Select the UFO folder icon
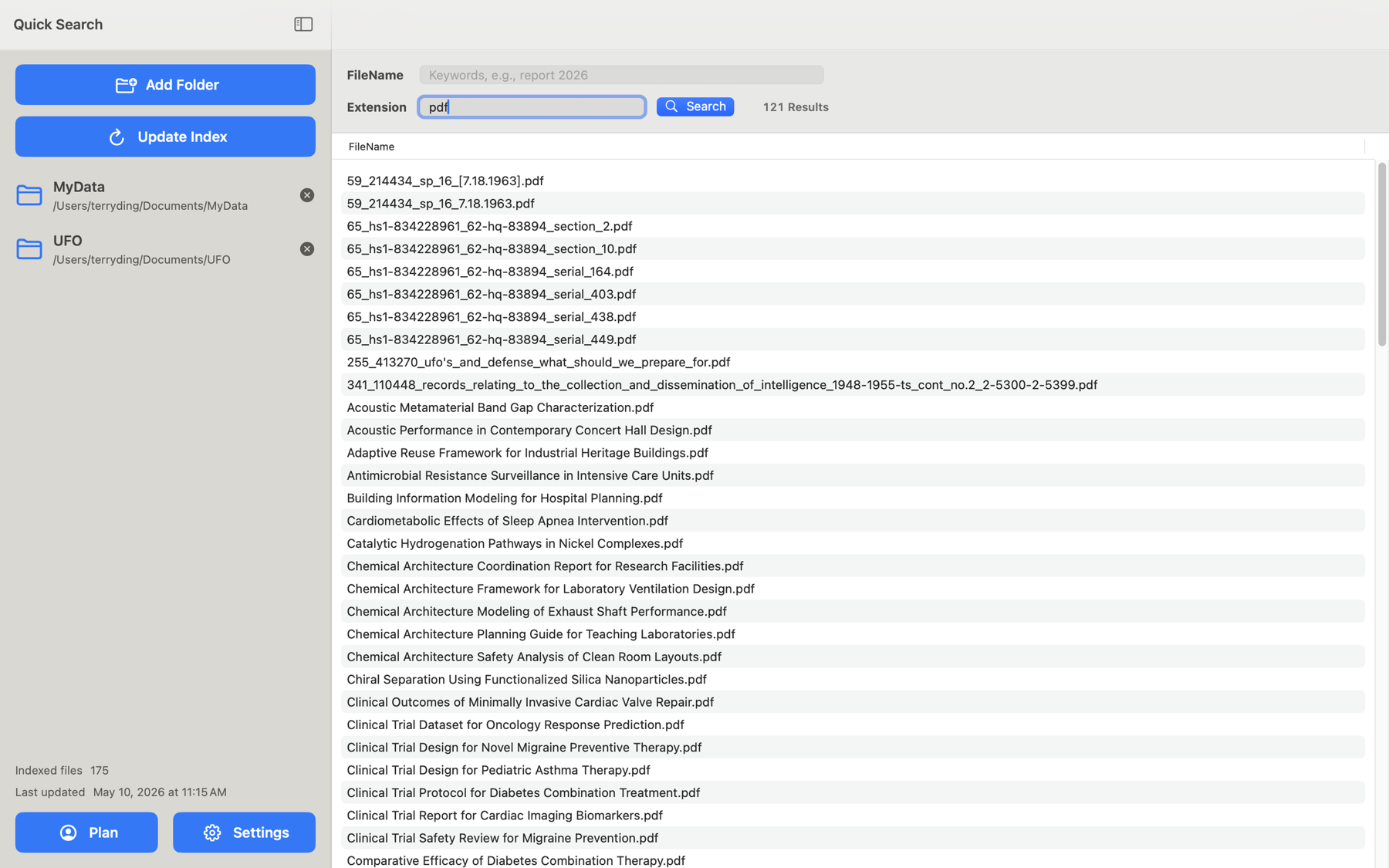 pos(29,249)
